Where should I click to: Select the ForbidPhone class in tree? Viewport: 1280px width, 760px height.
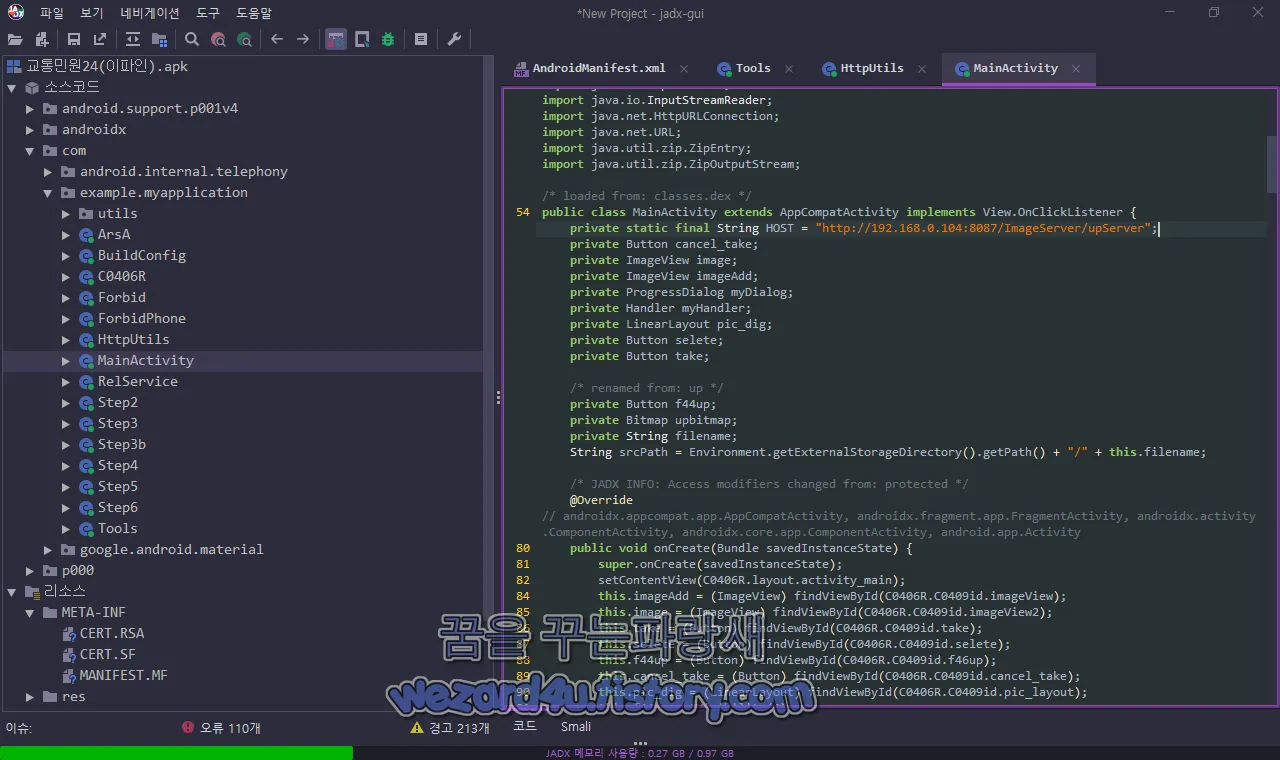141,318
